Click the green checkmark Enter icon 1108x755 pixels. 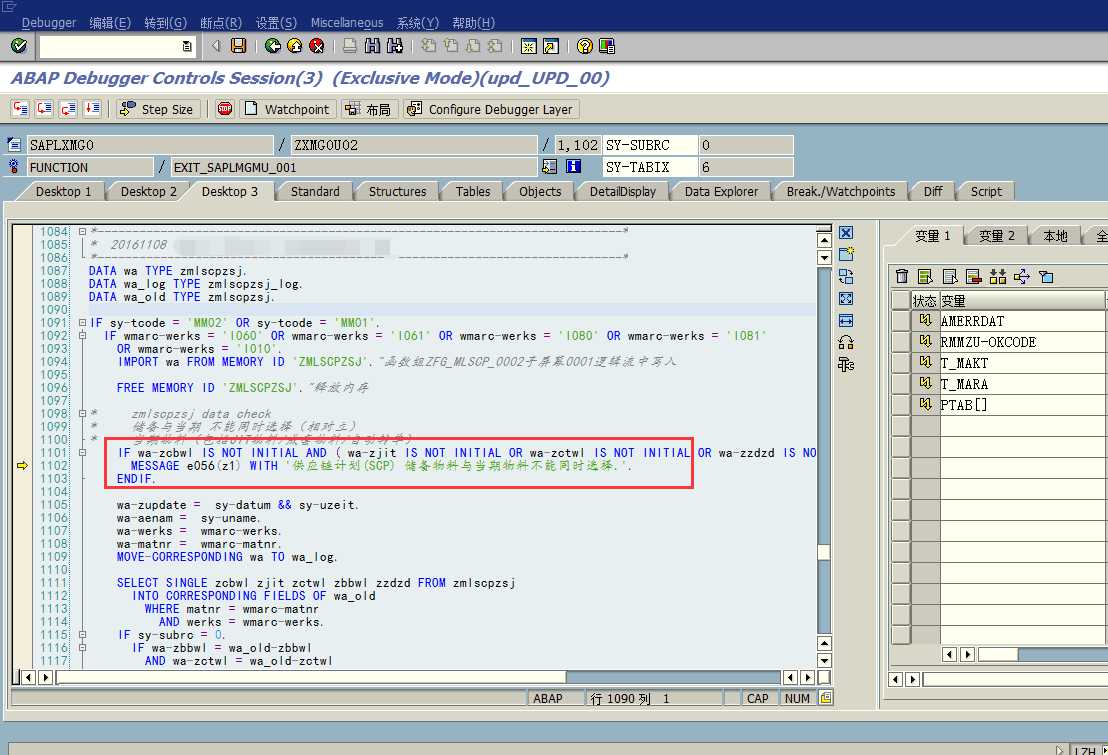[x=19, y=46]
